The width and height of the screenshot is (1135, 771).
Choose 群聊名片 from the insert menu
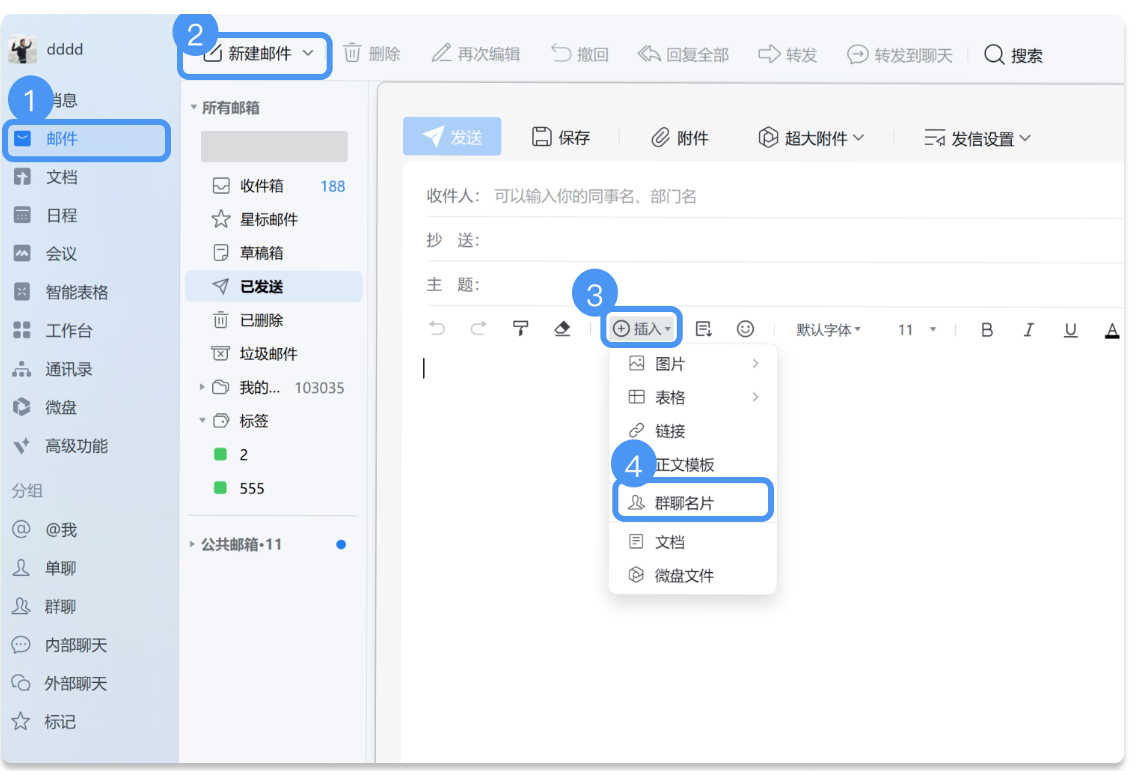coord(693,500)
